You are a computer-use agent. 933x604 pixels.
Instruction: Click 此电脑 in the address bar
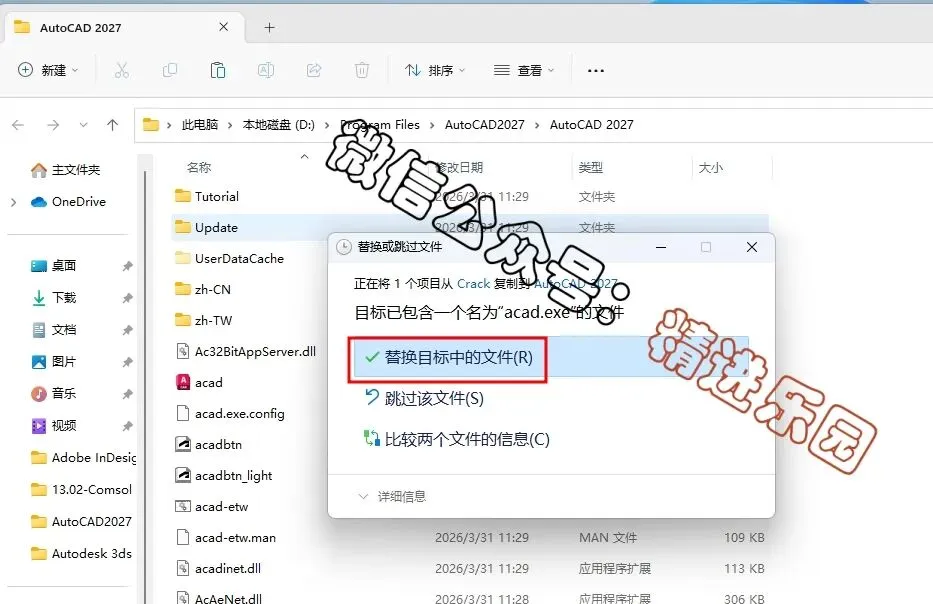tap(200, 125)
